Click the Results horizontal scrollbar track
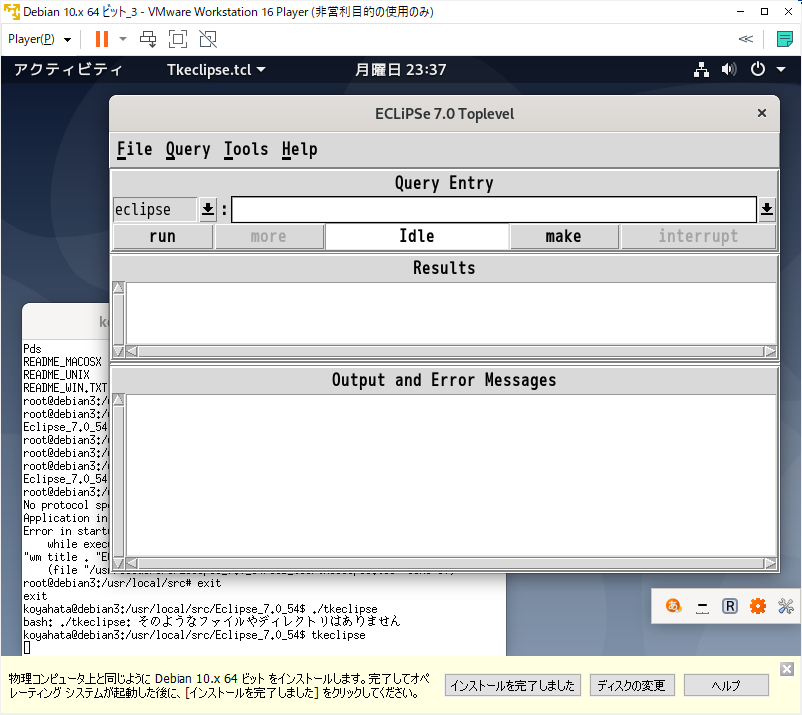 pyautogui.click(x=451, y=351)
